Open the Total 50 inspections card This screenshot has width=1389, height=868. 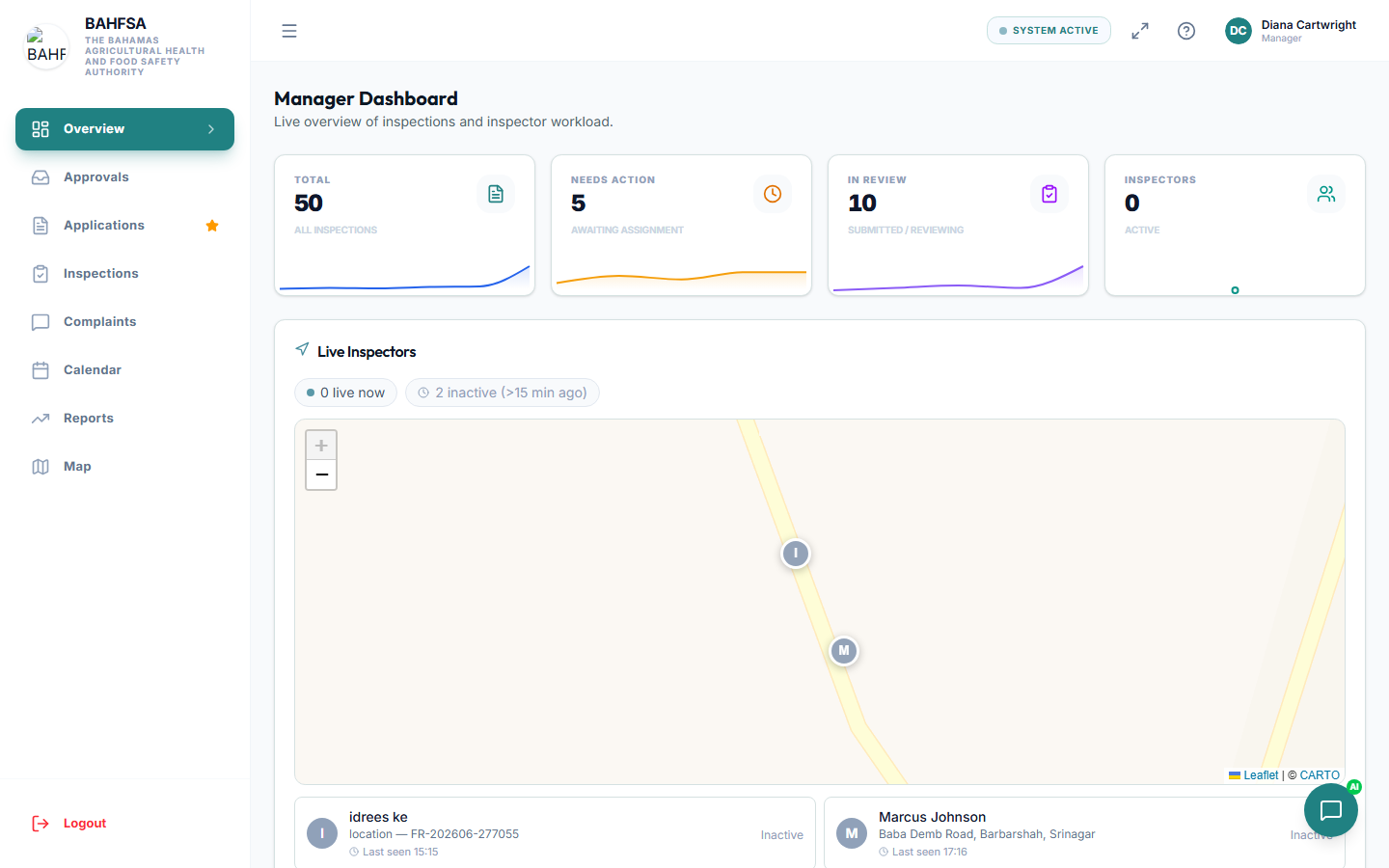point(405,226)
